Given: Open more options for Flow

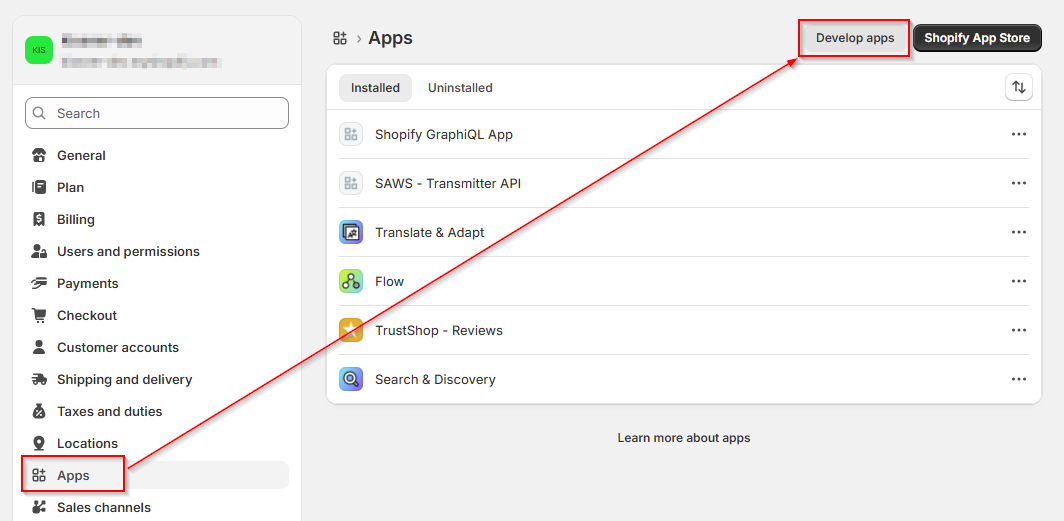Looking at the screenshot, I should (1019, 281).
